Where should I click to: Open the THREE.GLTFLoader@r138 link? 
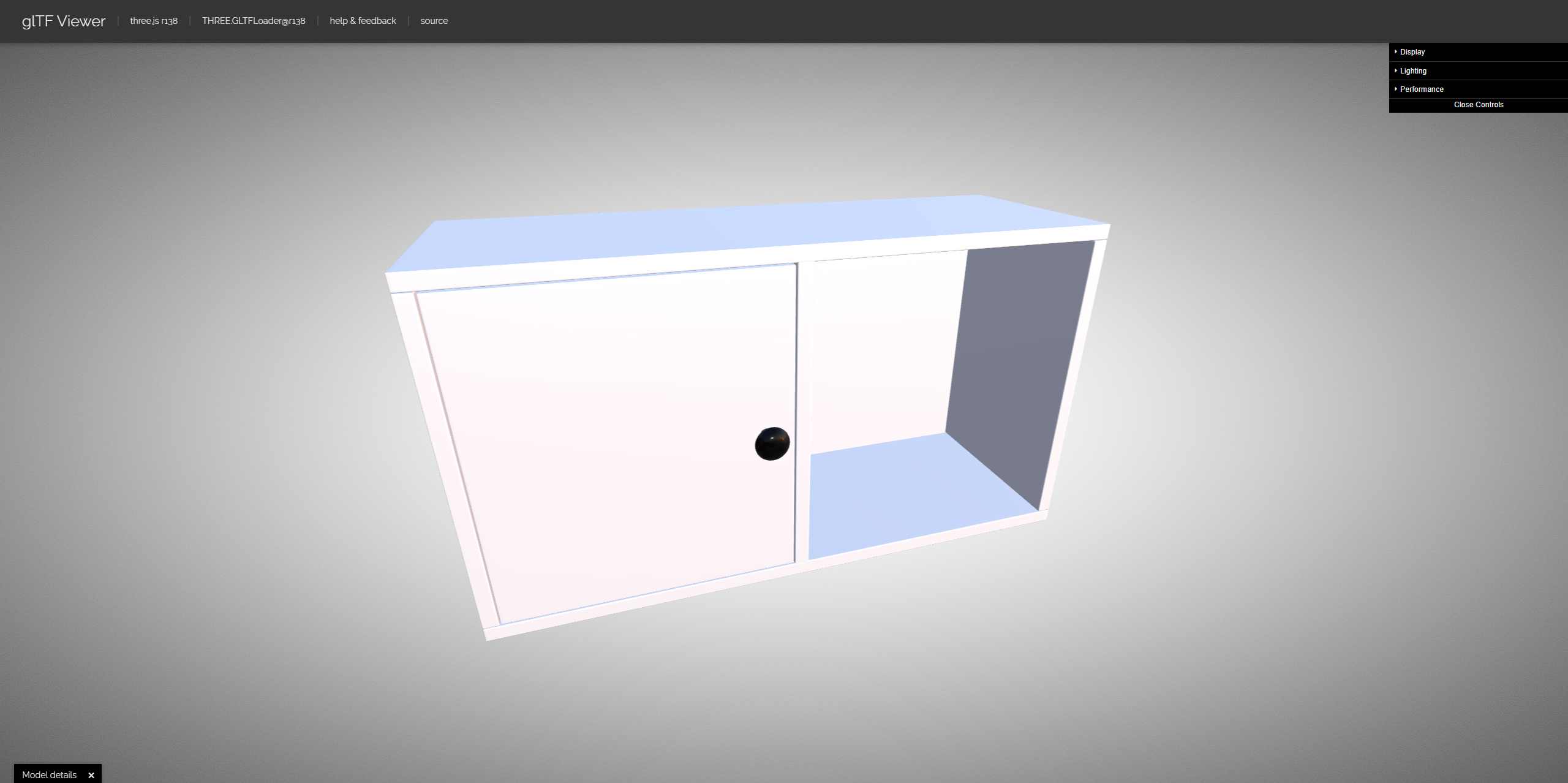click(x=254, y=21)
